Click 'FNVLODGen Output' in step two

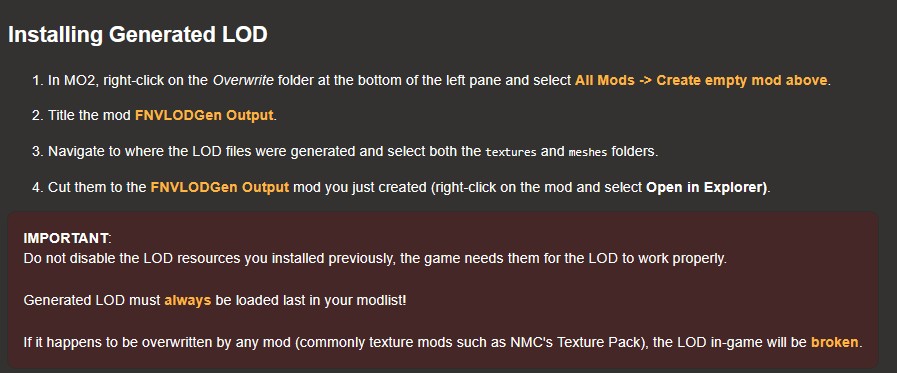(x=204, y=115)
